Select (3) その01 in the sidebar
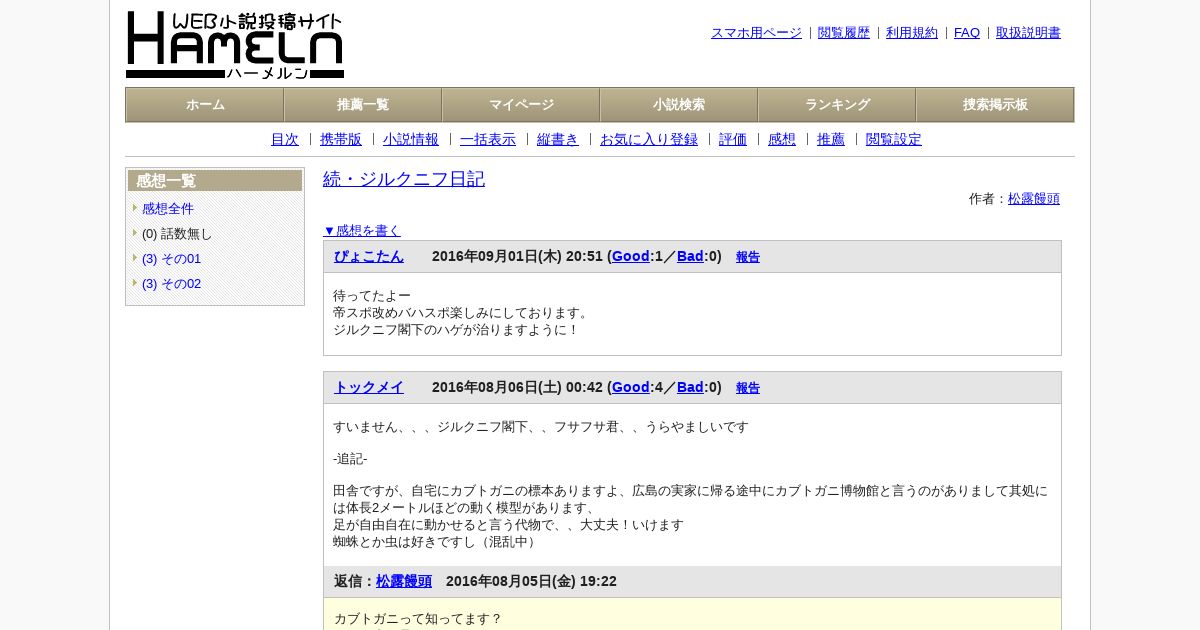The image size is (1200, 630). [171, 259]
